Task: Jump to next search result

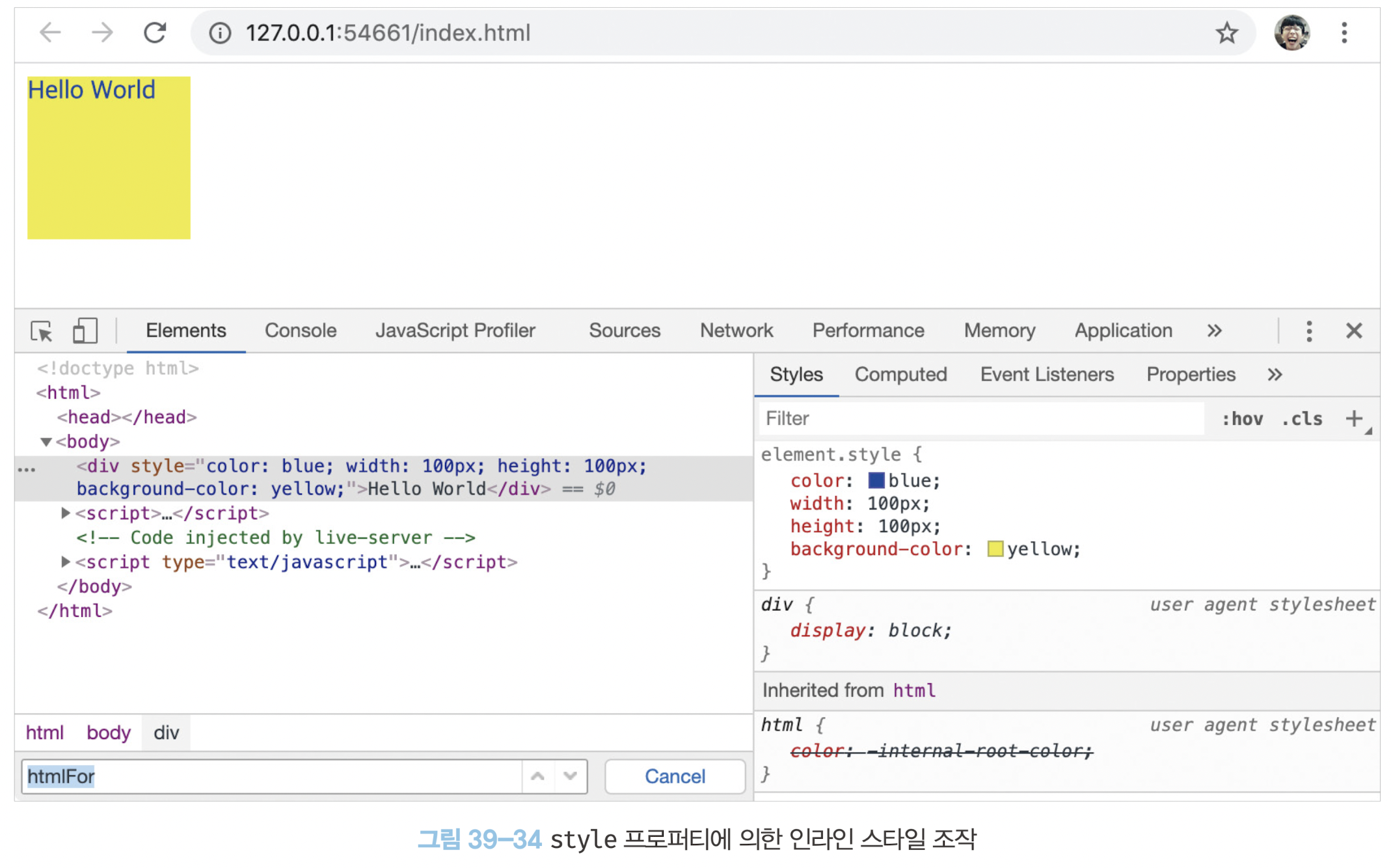Action: [x=570, y=776]
